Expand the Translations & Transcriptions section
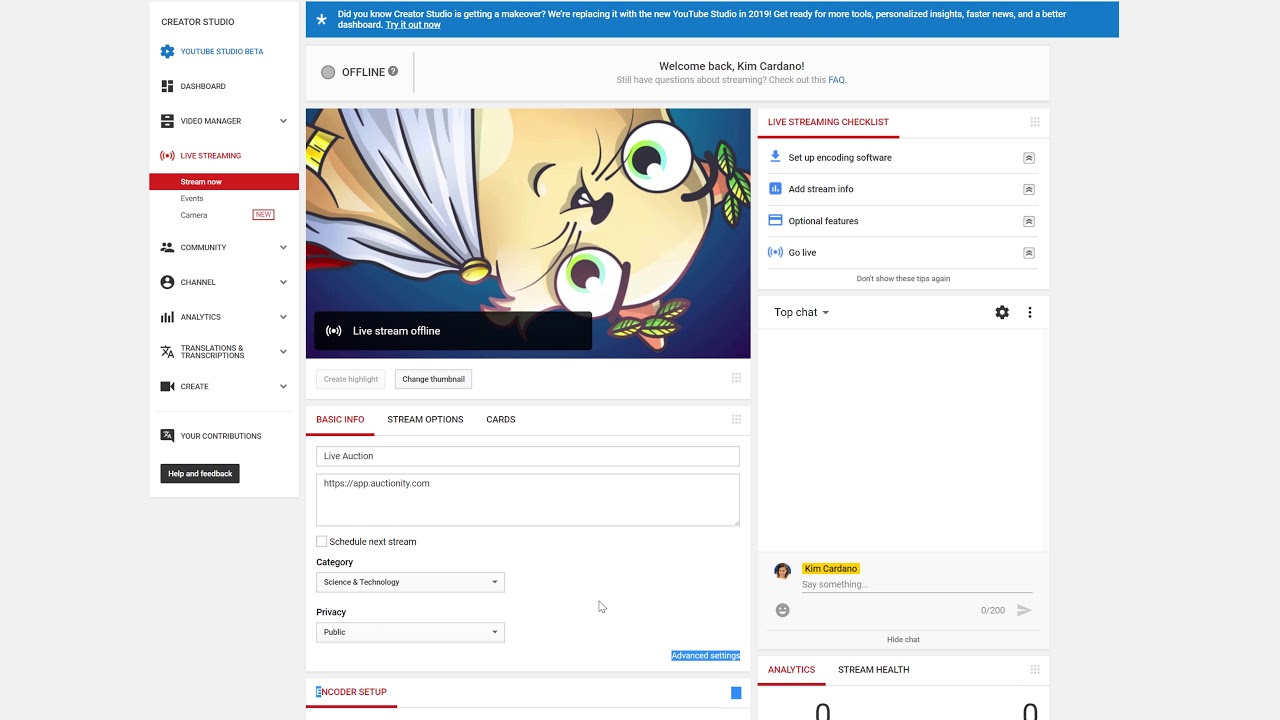 pyautogui.click(x=283, y=352)
